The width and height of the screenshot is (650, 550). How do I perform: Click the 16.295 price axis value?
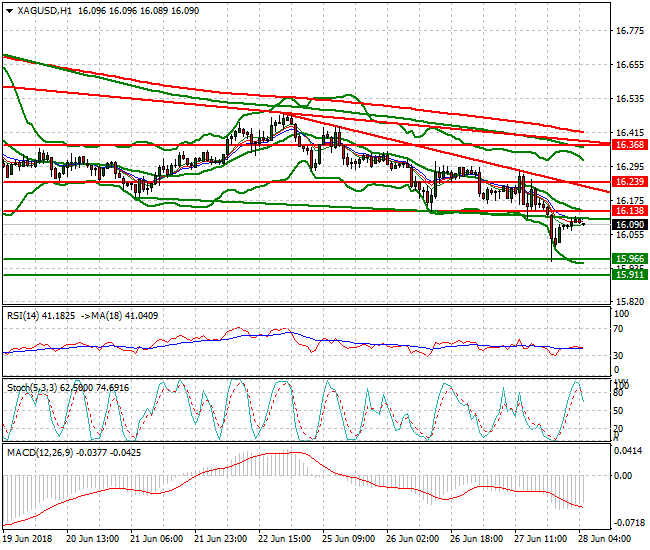630,167
